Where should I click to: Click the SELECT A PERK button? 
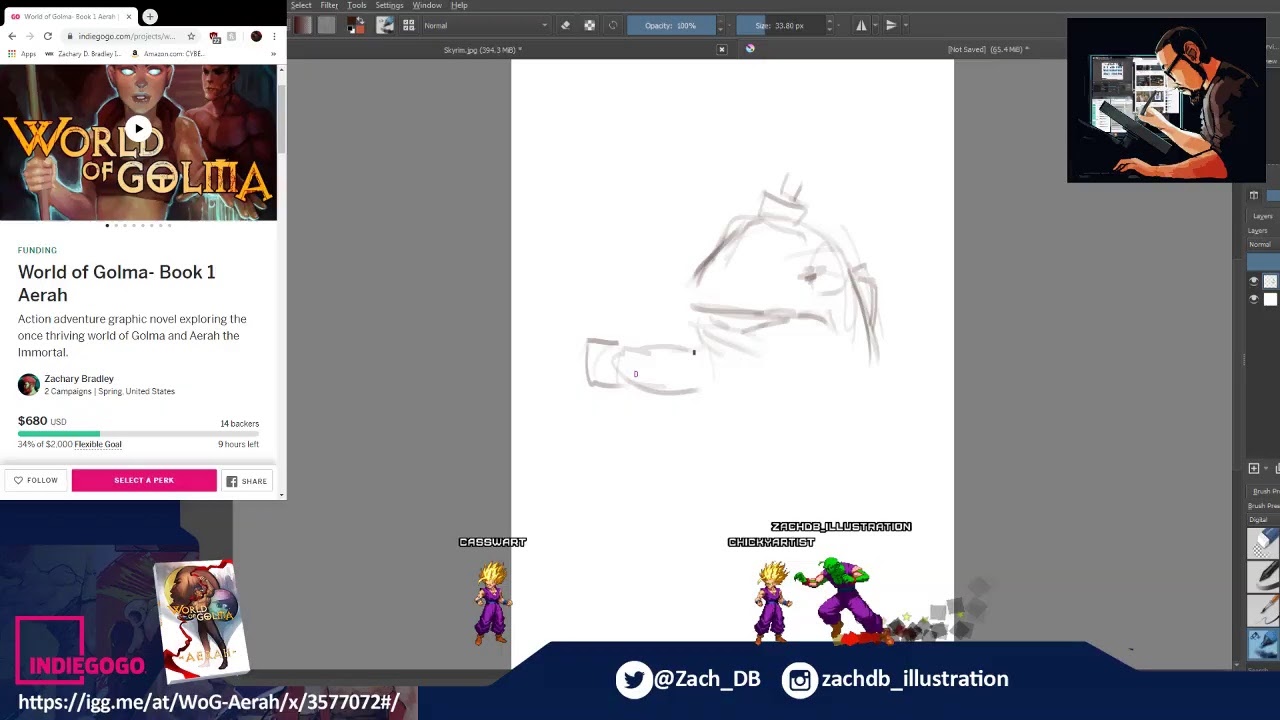(x=144, y=481)
